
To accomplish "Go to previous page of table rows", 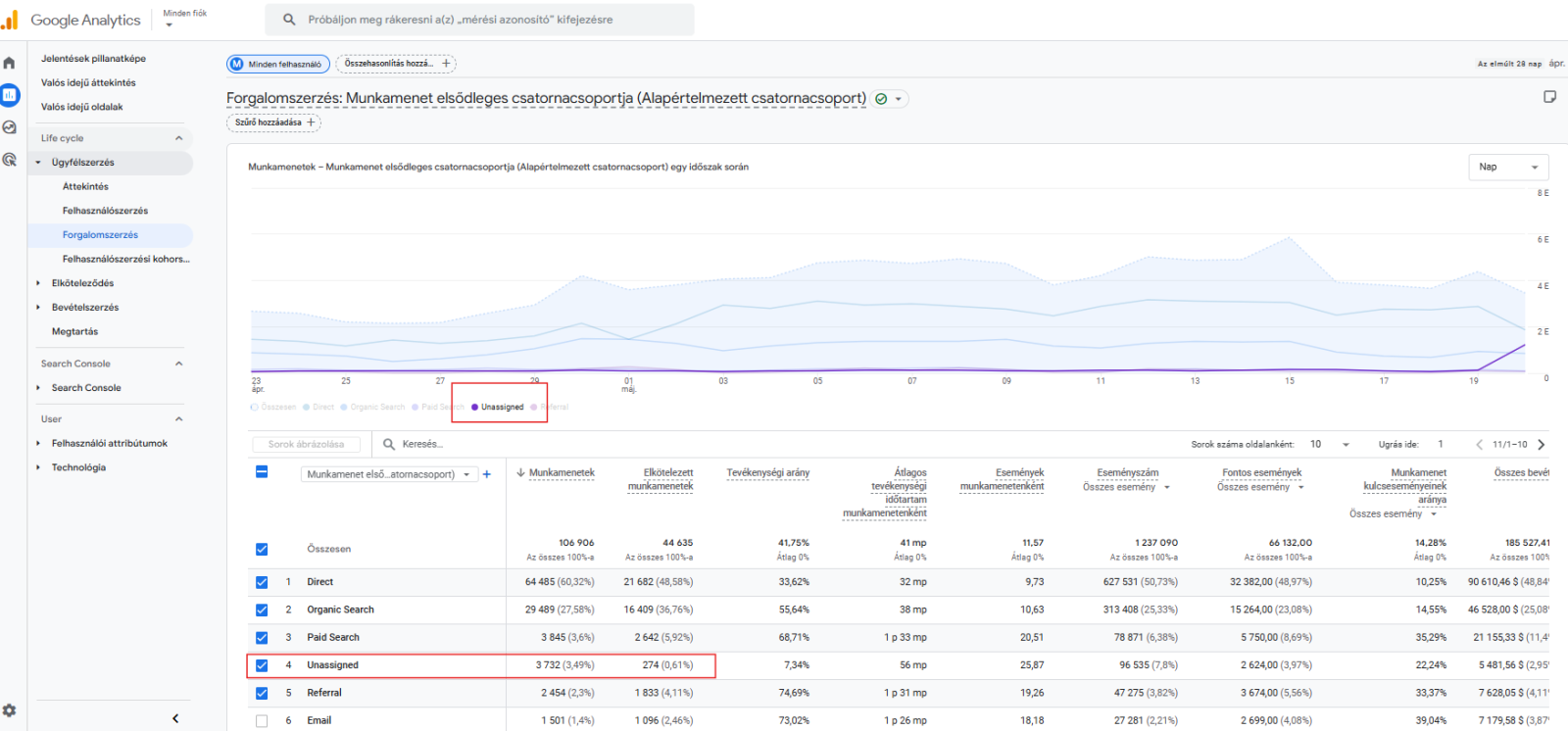I will (1479, 445).
